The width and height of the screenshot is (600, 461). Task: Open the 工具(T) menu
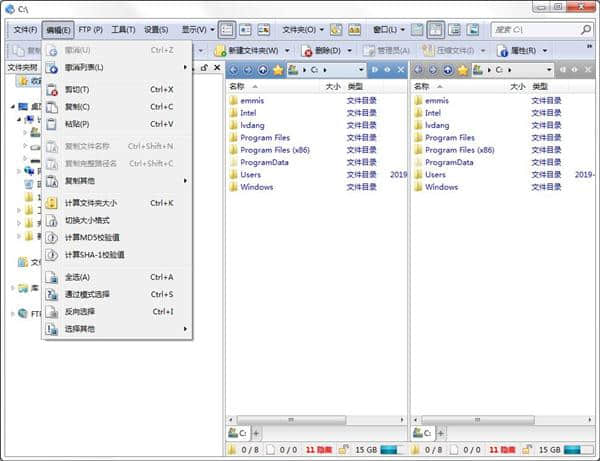tap(123, 30)
